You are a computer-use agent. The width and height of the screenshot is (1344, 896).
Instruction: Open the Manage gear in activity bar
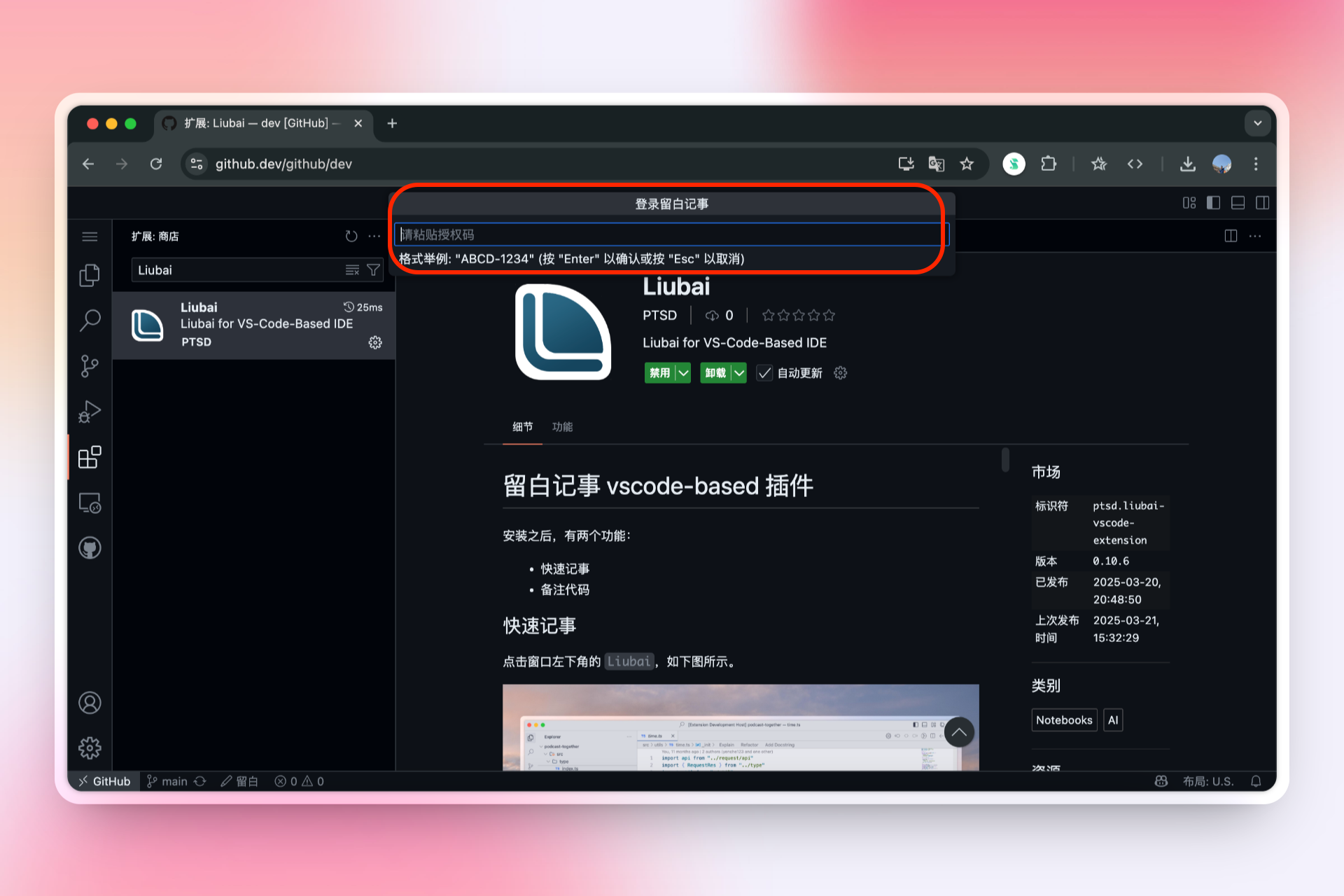tap(90, 748)
